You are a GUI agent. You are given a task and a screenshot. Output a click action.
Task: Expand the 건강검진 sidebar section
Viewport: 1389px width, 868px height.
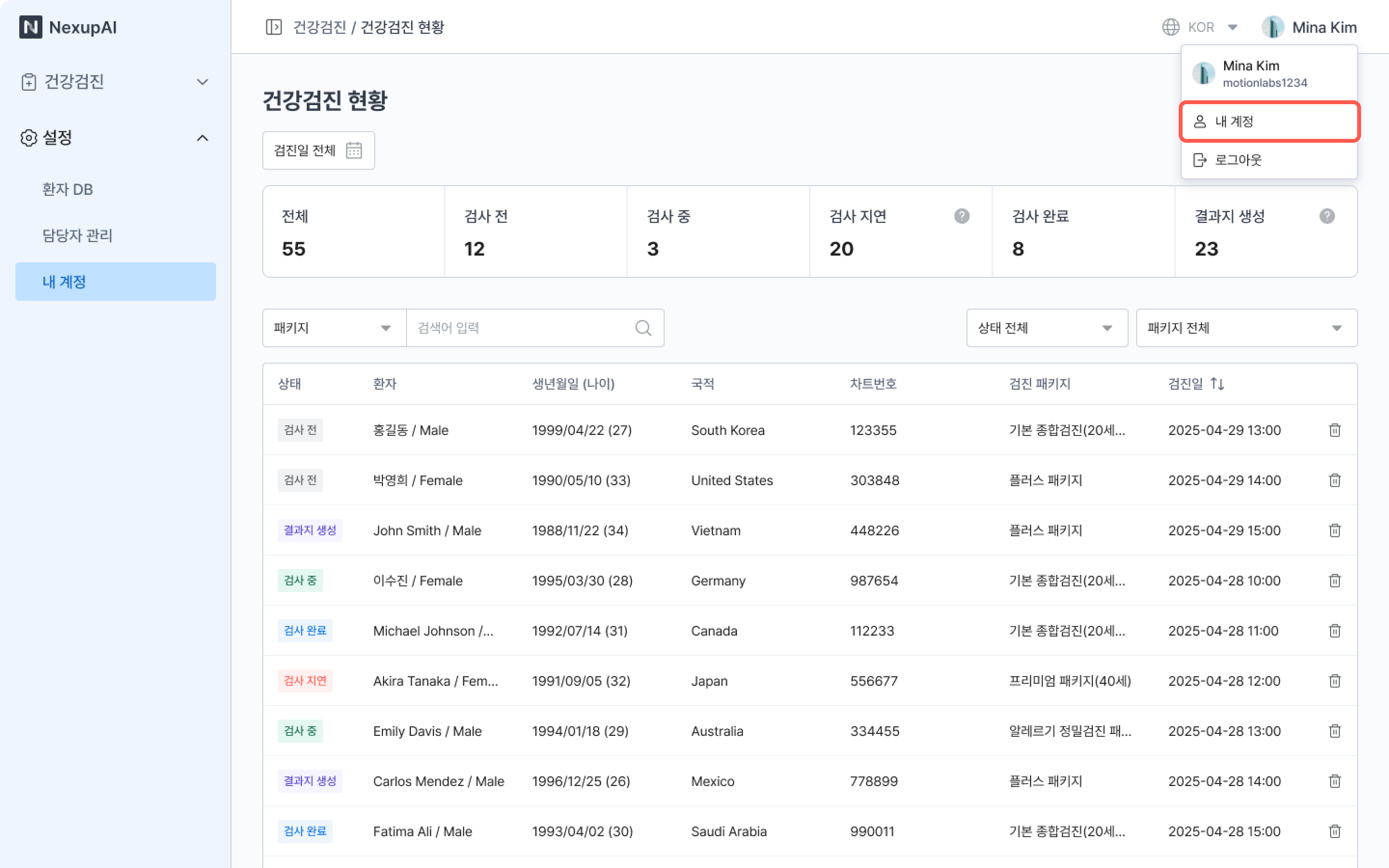point(202,82)
